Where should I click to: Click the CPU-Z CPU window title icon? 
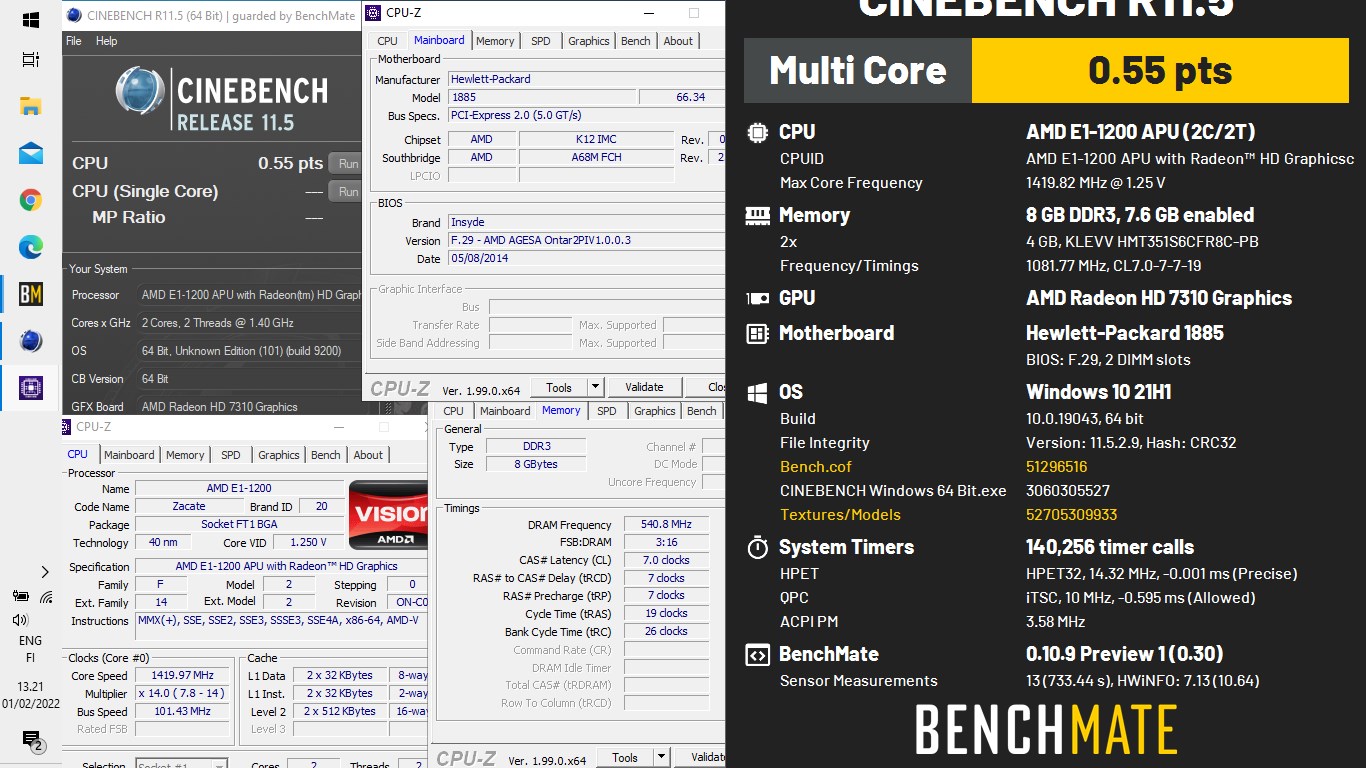(65, 426)
